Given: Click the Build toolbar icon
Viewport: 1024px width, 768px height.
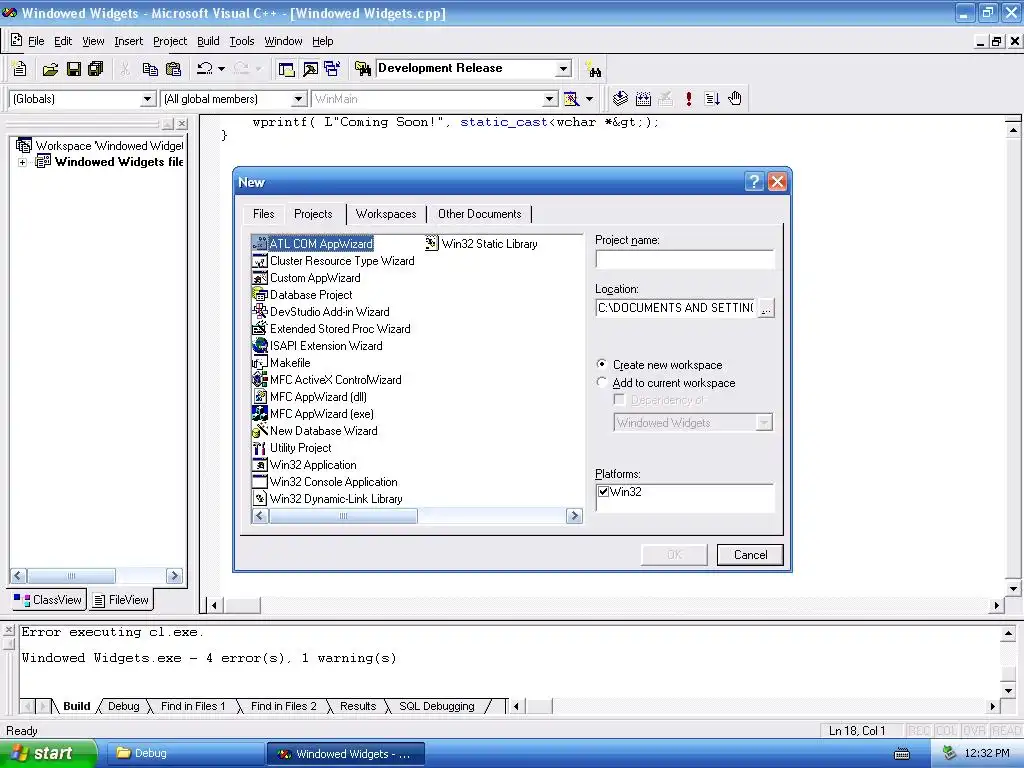Looking at the screenshot, I should click(x=643, y=99).
